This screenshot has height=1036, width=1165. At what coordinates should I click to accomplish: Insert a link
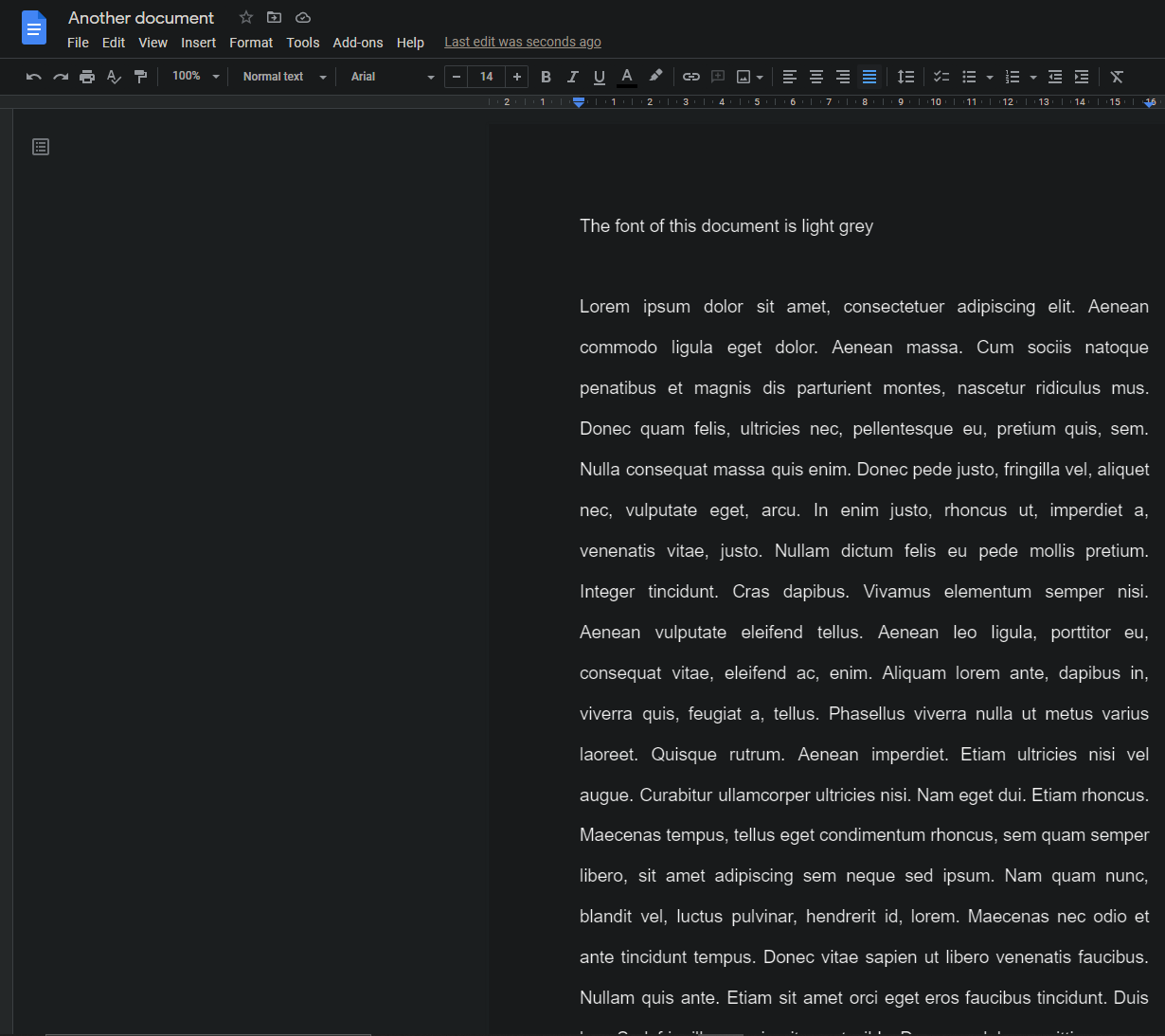[690, 77]
